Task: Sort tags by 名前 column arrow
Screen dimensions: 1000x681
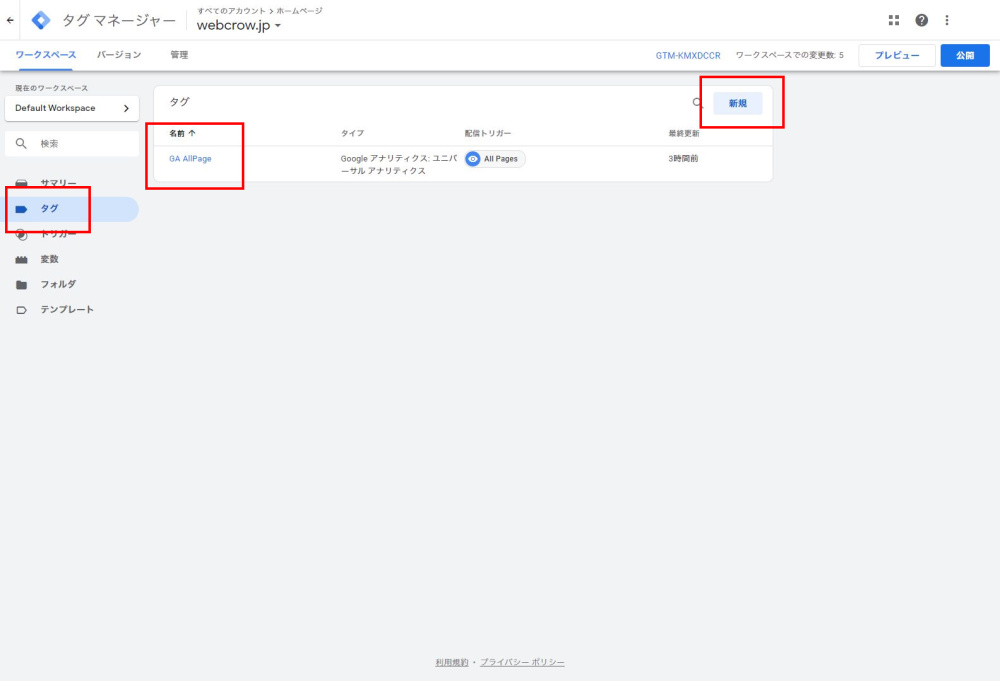Action: [x=192, y=133]
